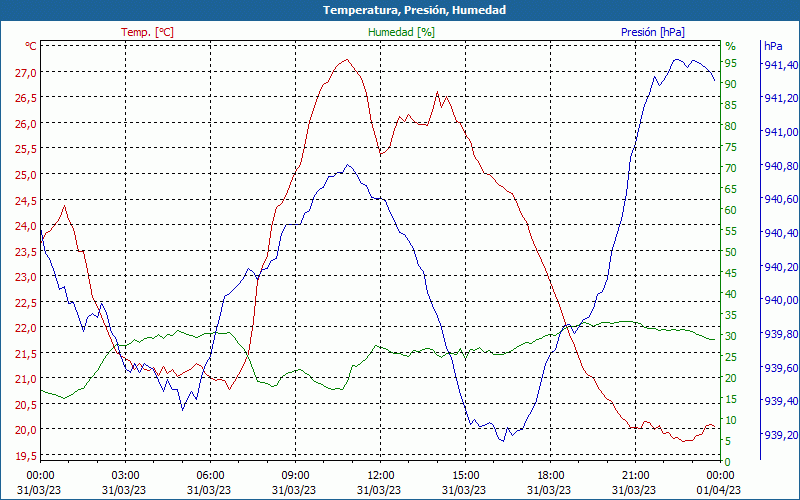Click the 12:00 time axis label
Screen dimensions: 800x500
click(x=379, y=477)
